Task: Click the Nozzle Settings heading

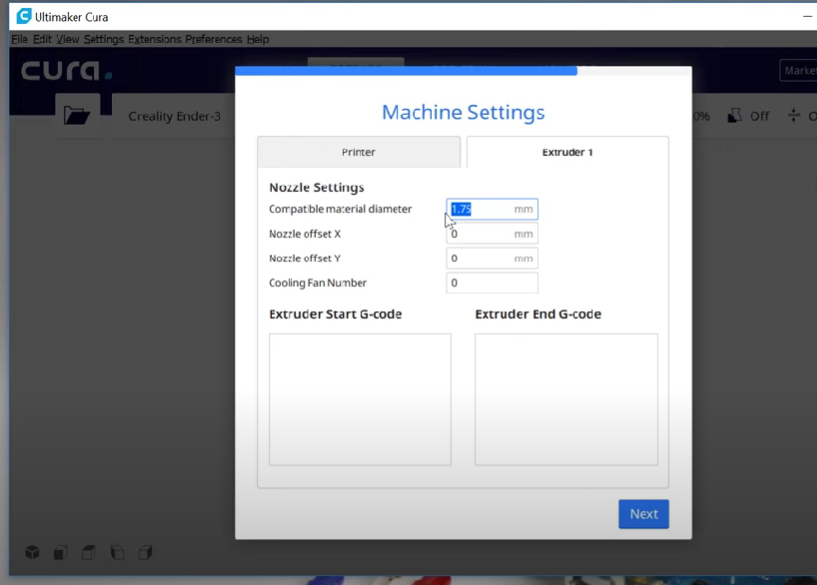Action: (317, 188)
